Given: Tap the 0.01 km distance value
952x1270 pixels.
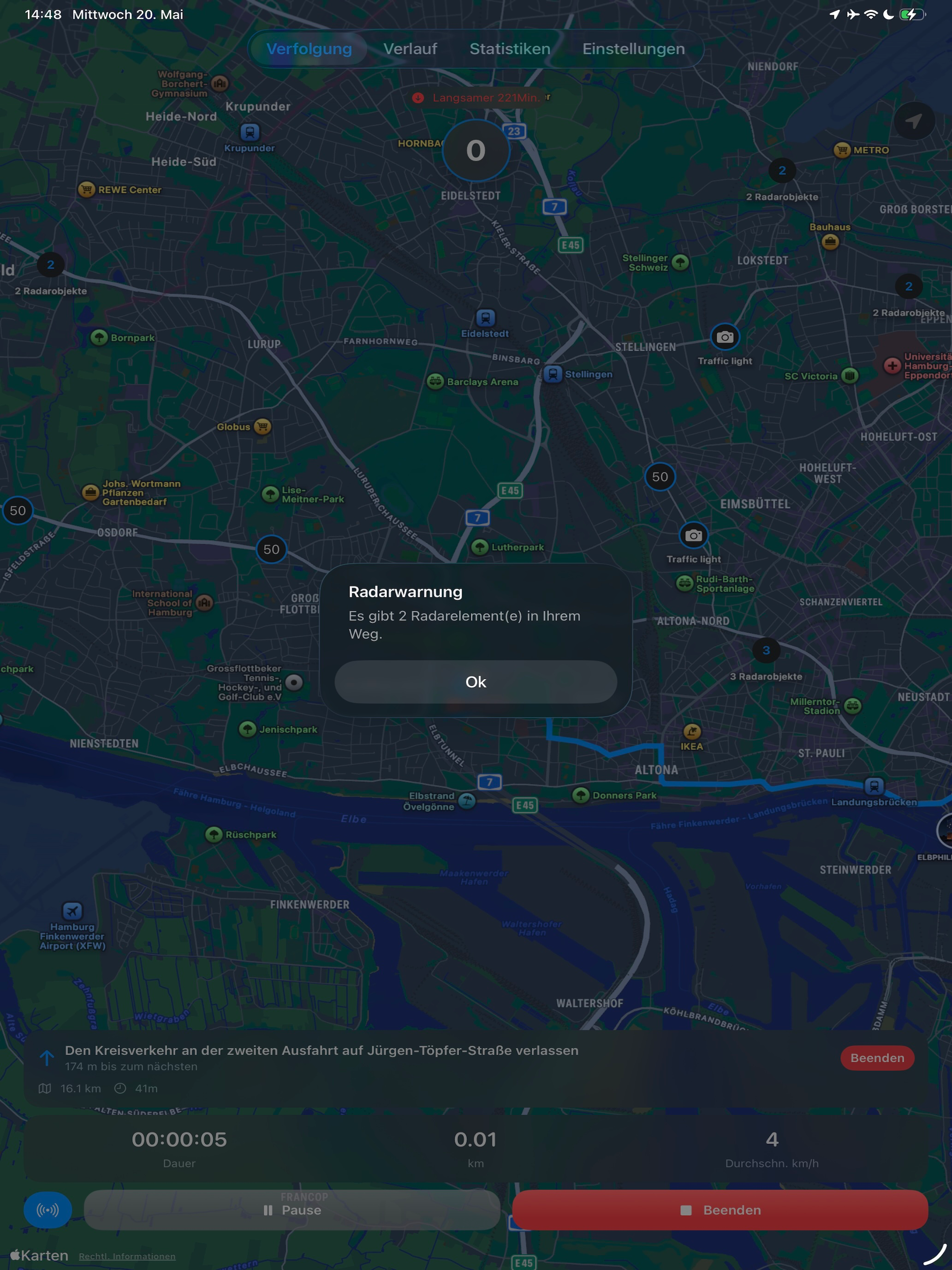Looking at the screenshot, I should click(x=475, y=1139).
